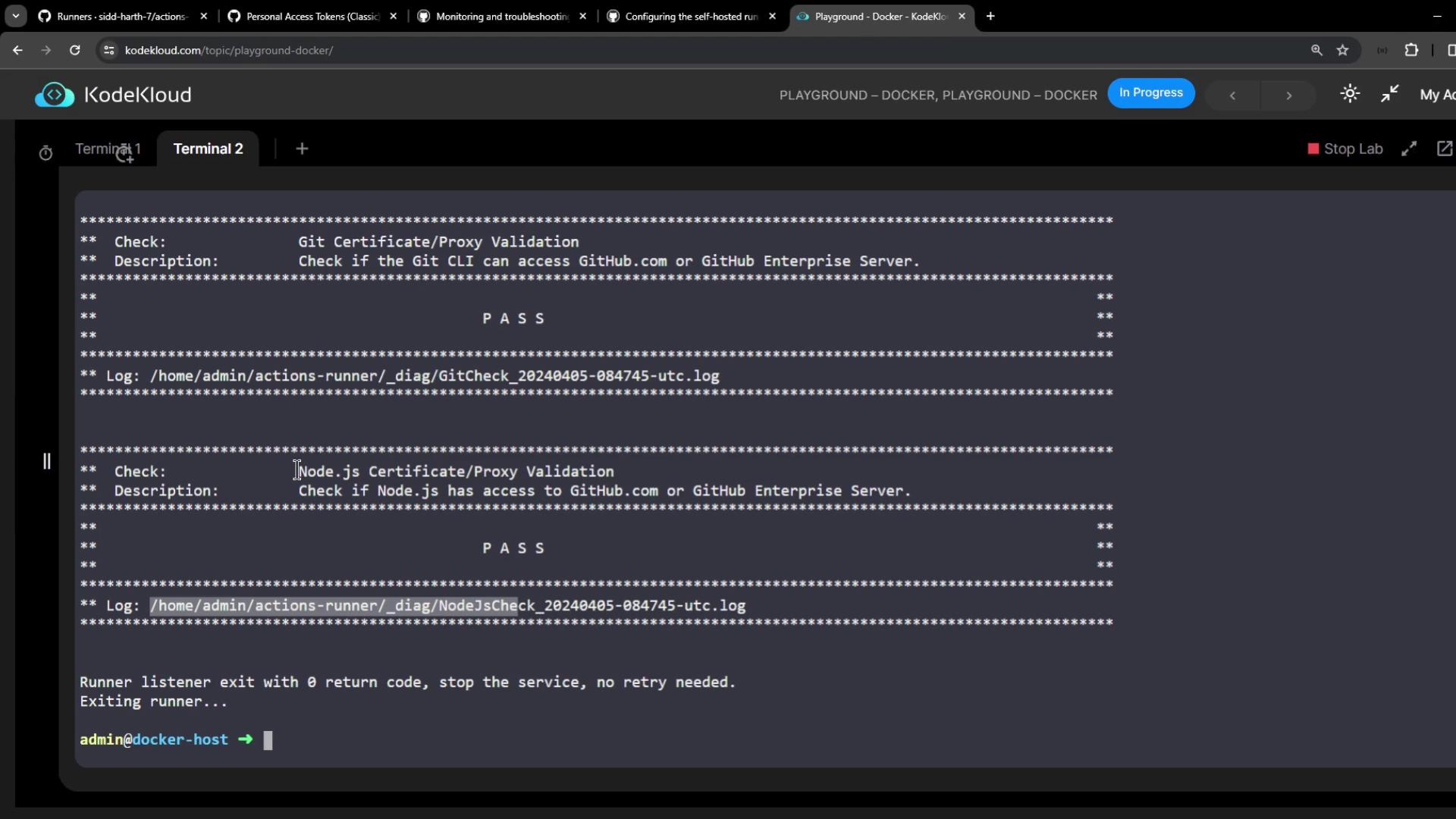Viewport: 1456px width, 819px height.
Task: Open the browser extensions puzzle icon
Action: (1411, 50)
